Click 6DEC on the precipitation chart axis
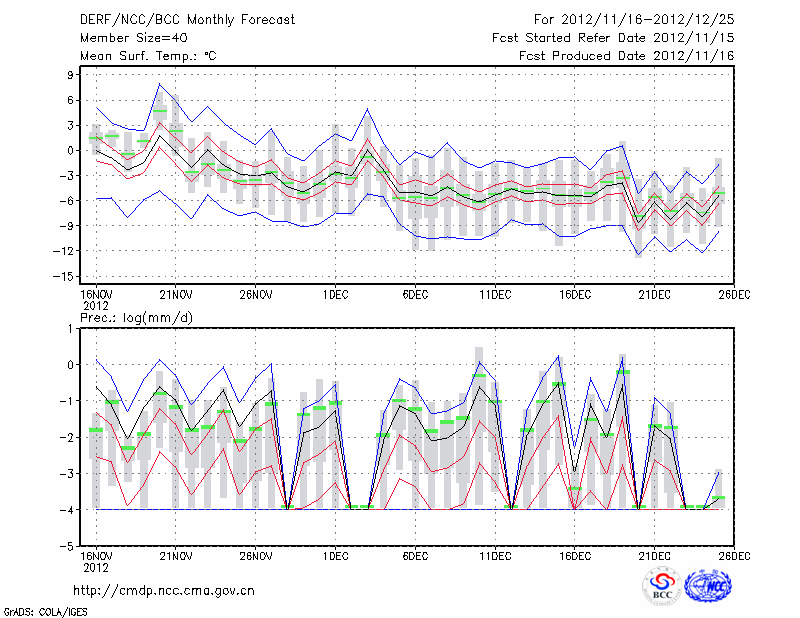Image resolution: width=800 pixels, height=618 pixels. (x=415, y=556)
